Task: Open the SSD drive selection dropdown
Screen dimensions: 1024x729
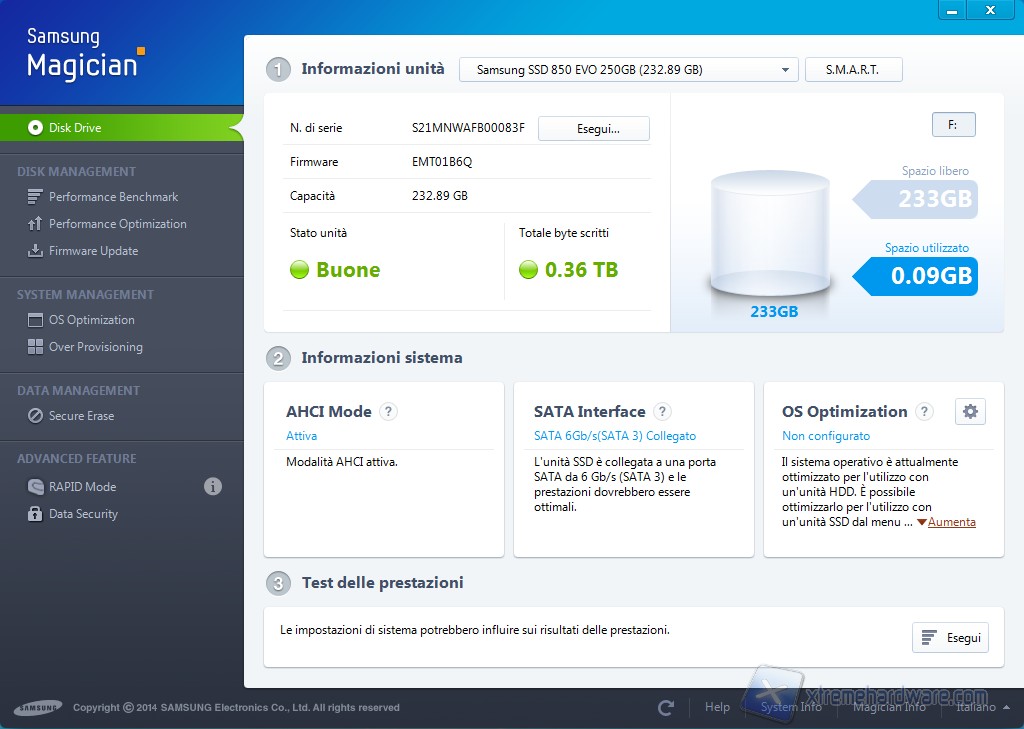Action: [628, 69]
